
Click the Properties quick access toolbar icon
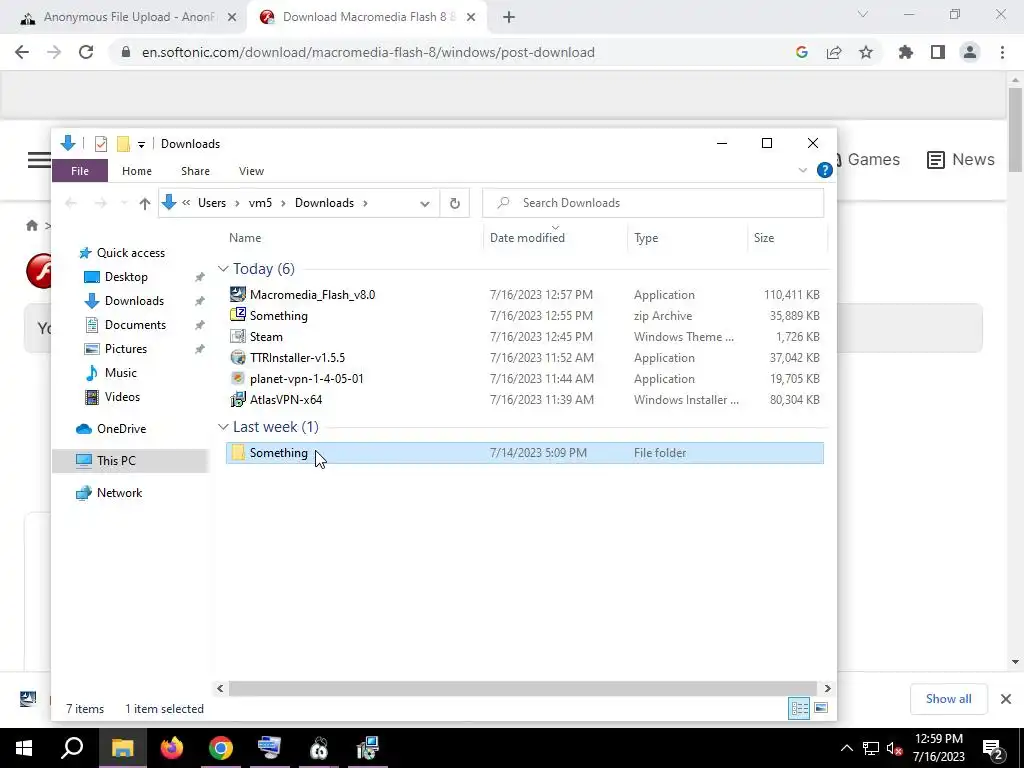(101, 144)
